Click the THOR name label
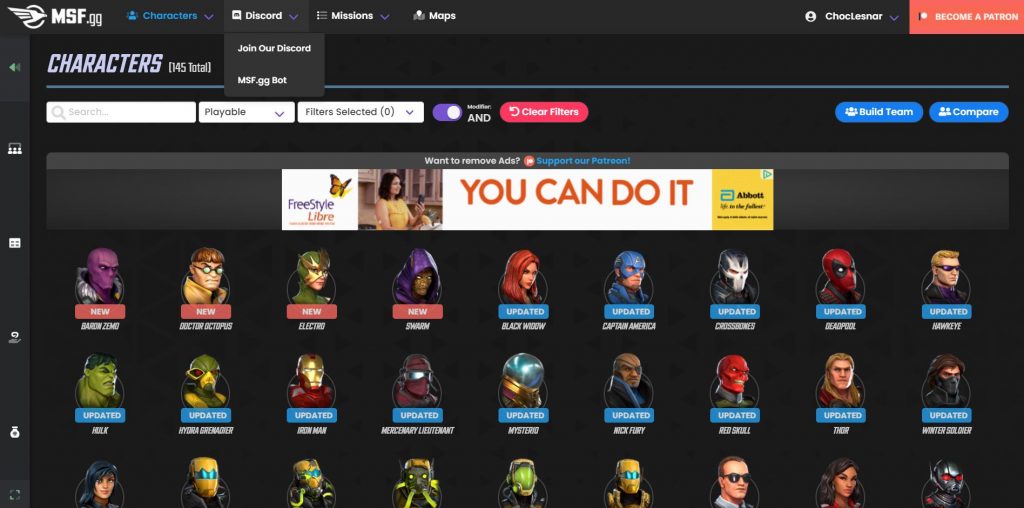 pyautogui.click(x=840, y=430)
